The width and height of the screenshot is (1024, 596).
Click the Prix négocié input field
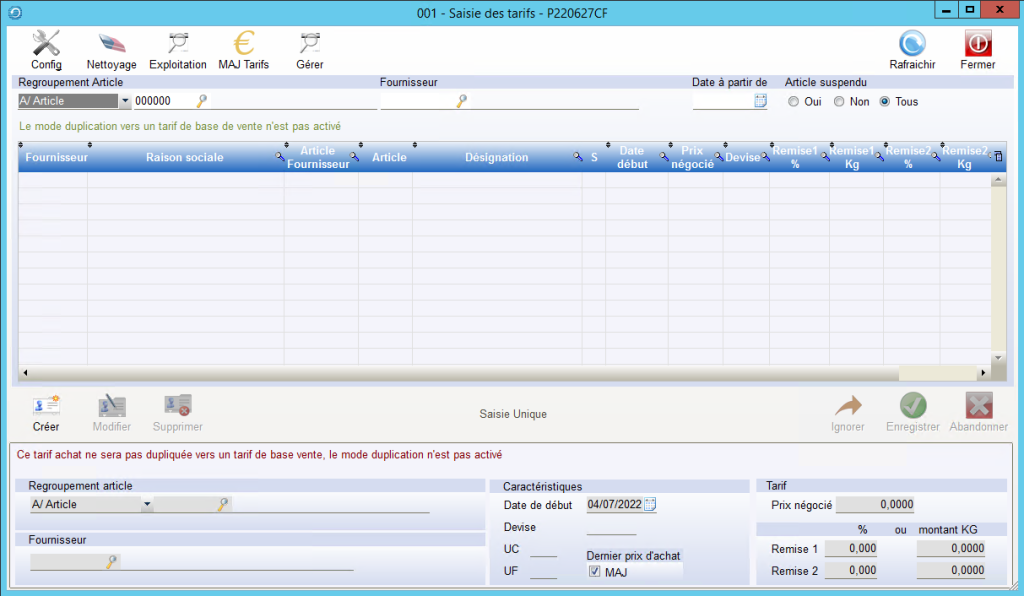pos(875,505)
